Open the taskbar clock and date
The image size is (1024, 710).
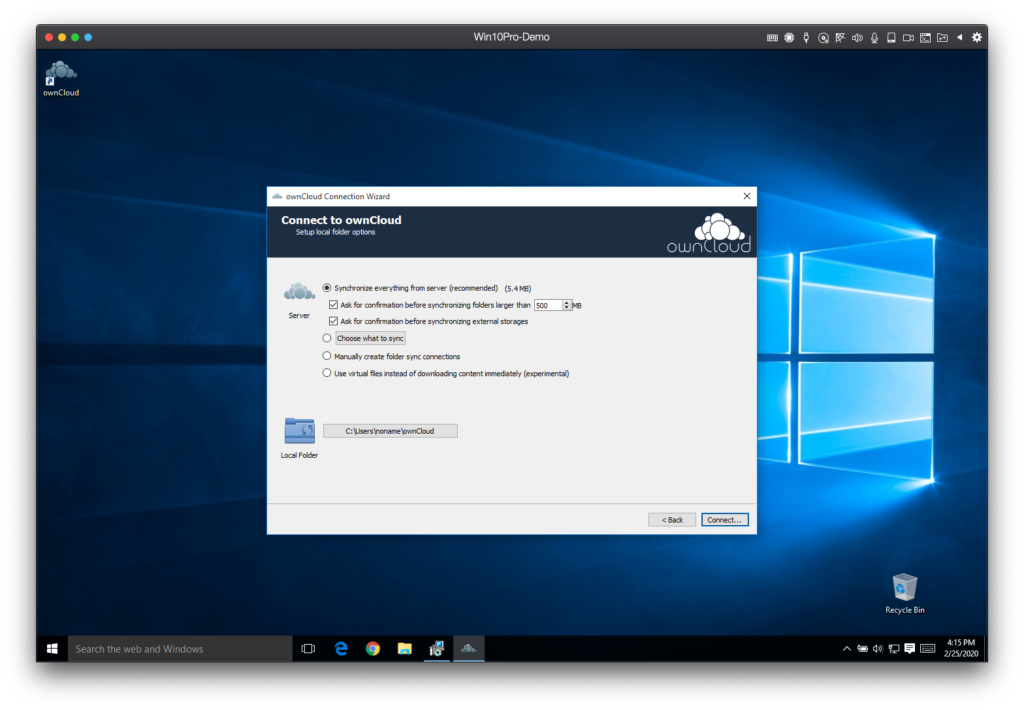click(x=961, y=648)
